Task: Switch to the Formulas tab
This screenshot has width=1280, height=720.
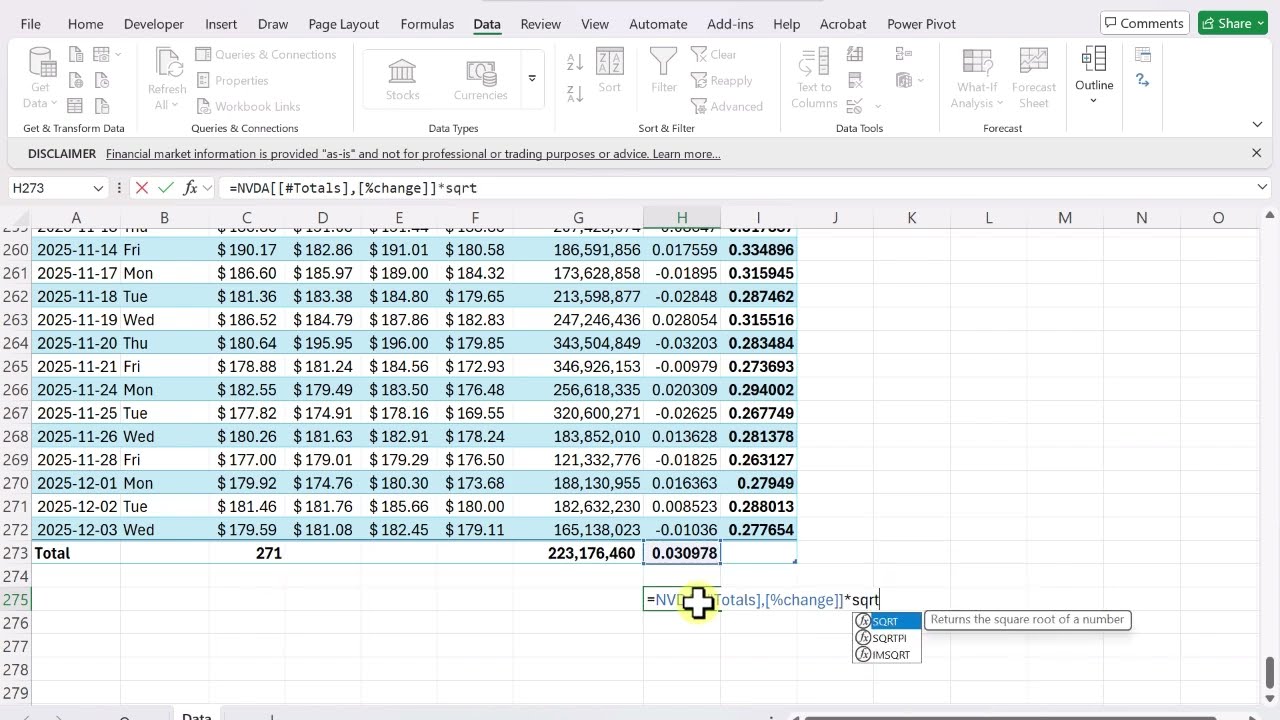Action: [x=427, y=24]
